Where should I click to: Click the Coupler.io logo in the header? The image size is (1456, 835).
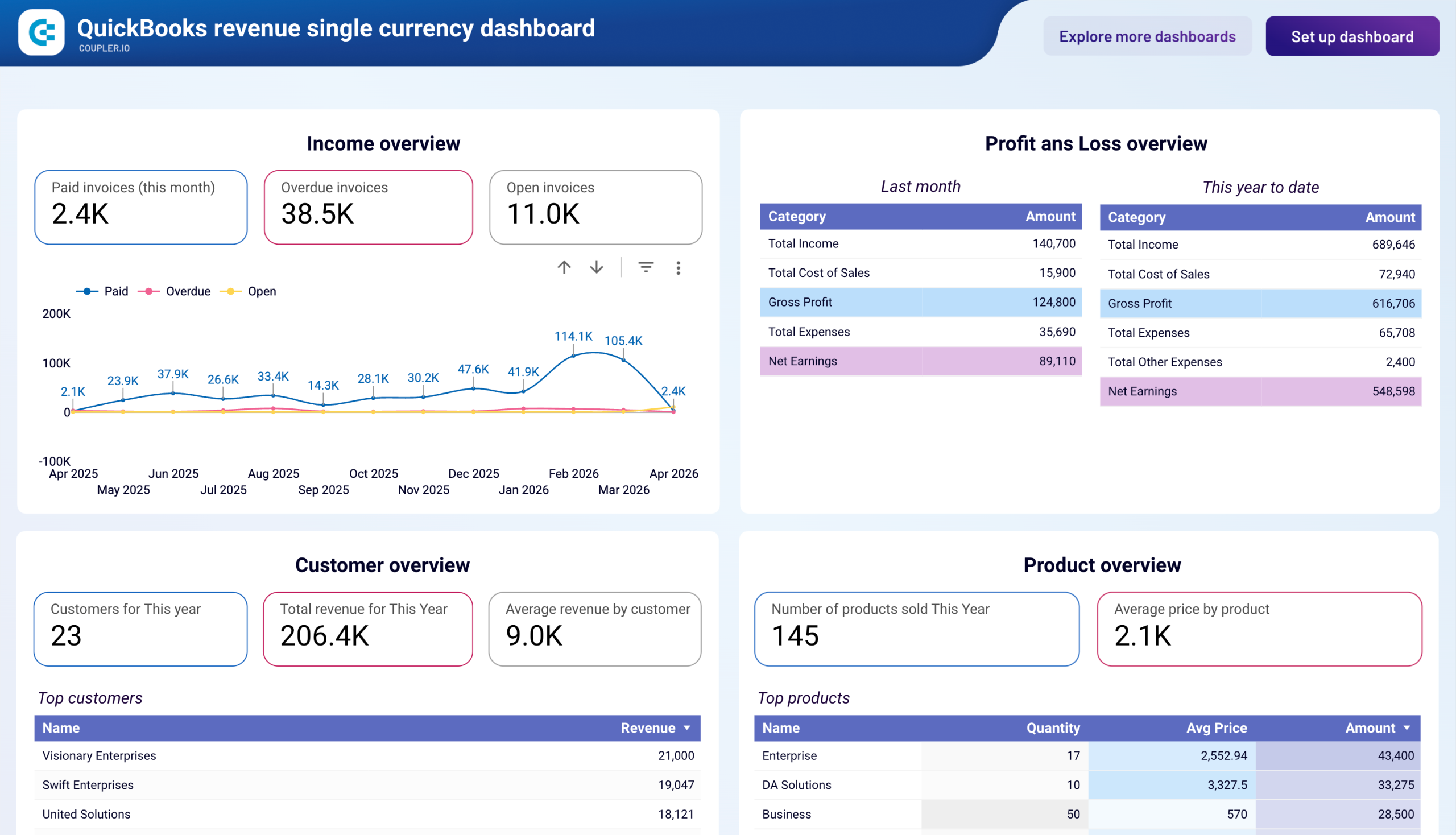[41, 32]
